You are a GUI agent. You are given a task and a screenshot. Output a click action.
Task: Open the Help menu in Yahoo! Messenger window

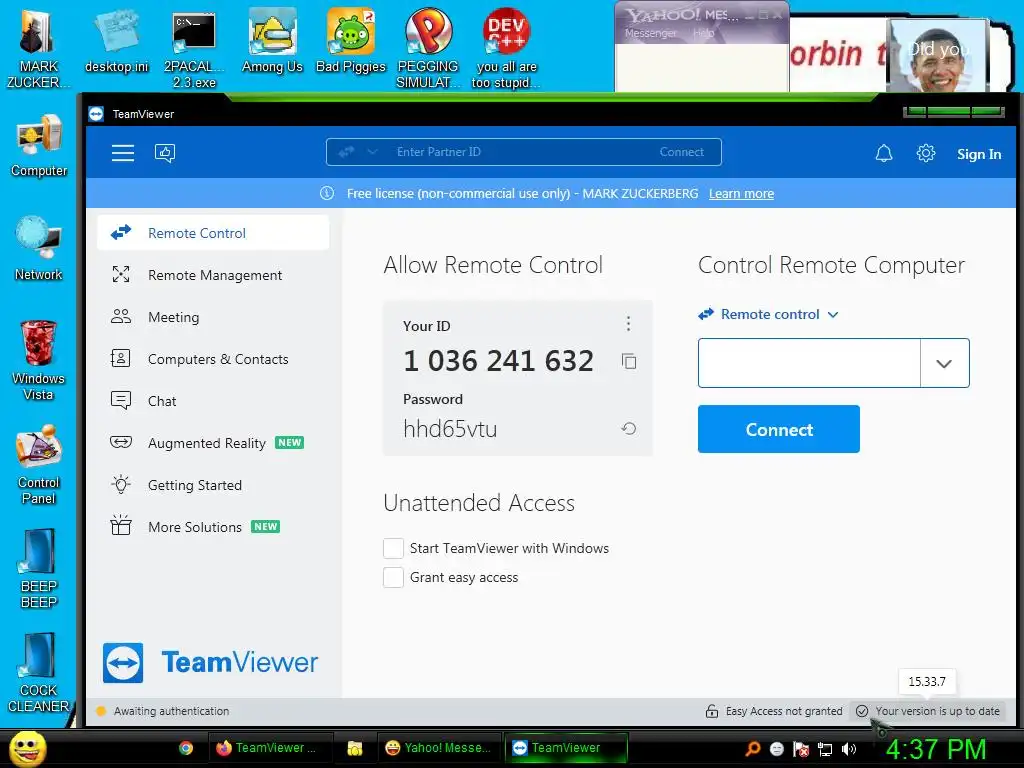(703, 33)
